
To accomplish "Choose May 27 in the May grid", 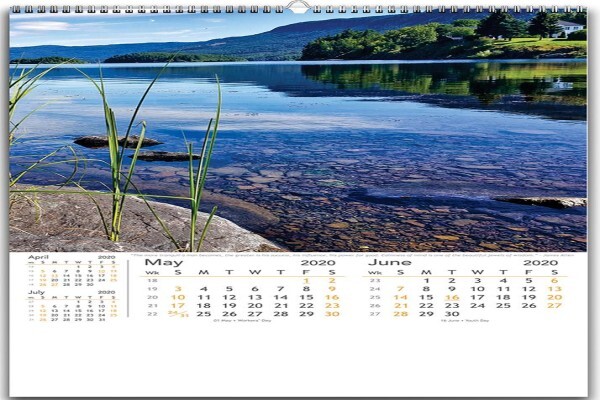I will (255, 314).
